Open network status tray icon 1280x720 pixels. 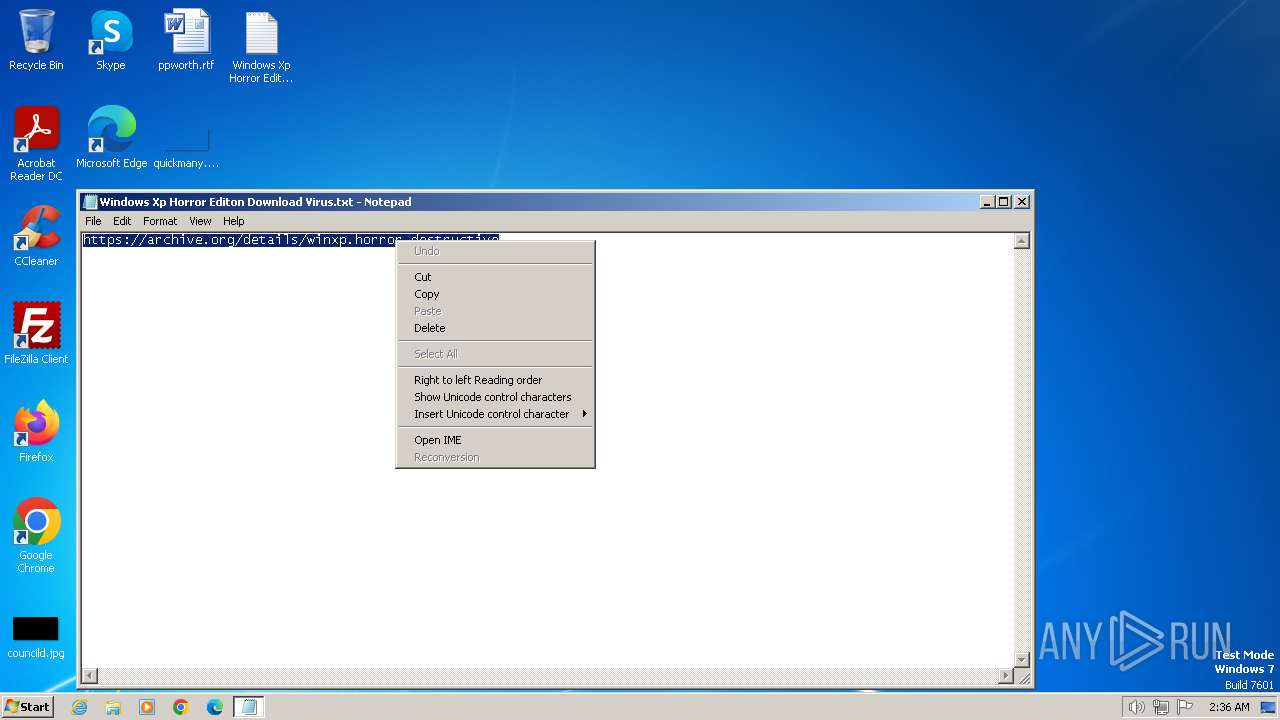point(1161,707)
